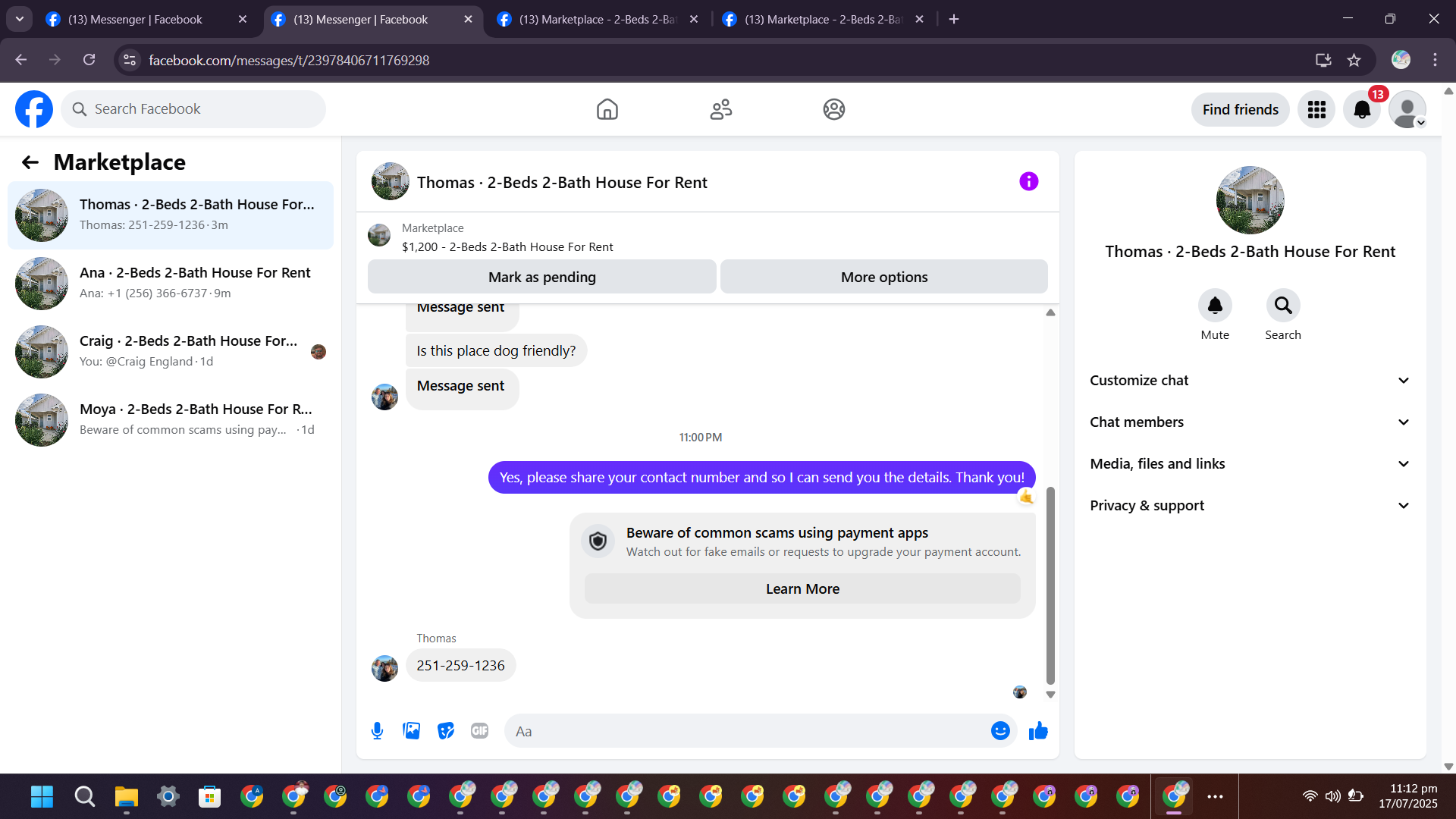Go to Home feed icon

[x=607, y=109]
